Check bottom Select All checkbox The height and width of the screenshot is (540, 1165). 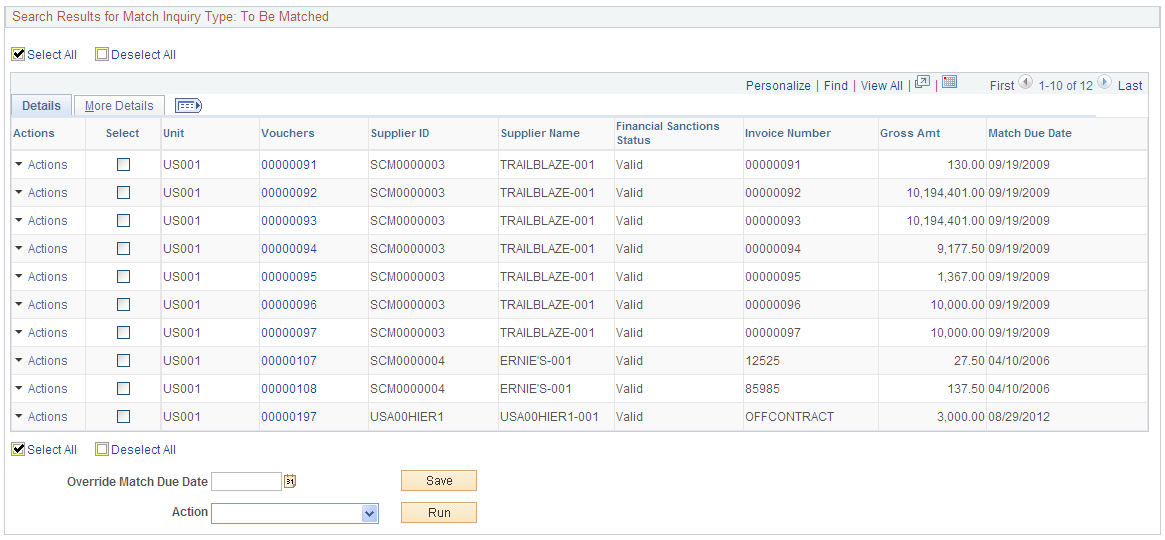[19, 449]
